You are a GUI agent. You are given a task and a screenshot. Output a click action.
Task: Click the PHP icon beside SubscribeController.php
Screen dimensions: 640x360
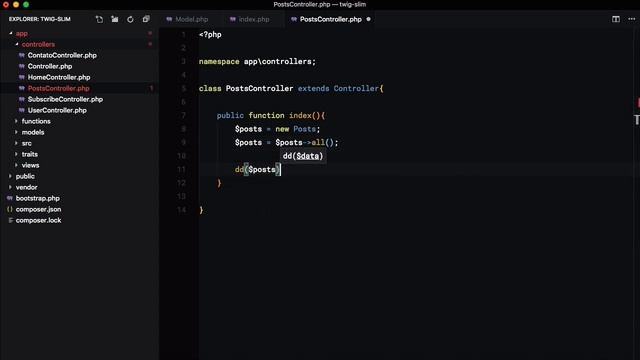tap(22, 99)
